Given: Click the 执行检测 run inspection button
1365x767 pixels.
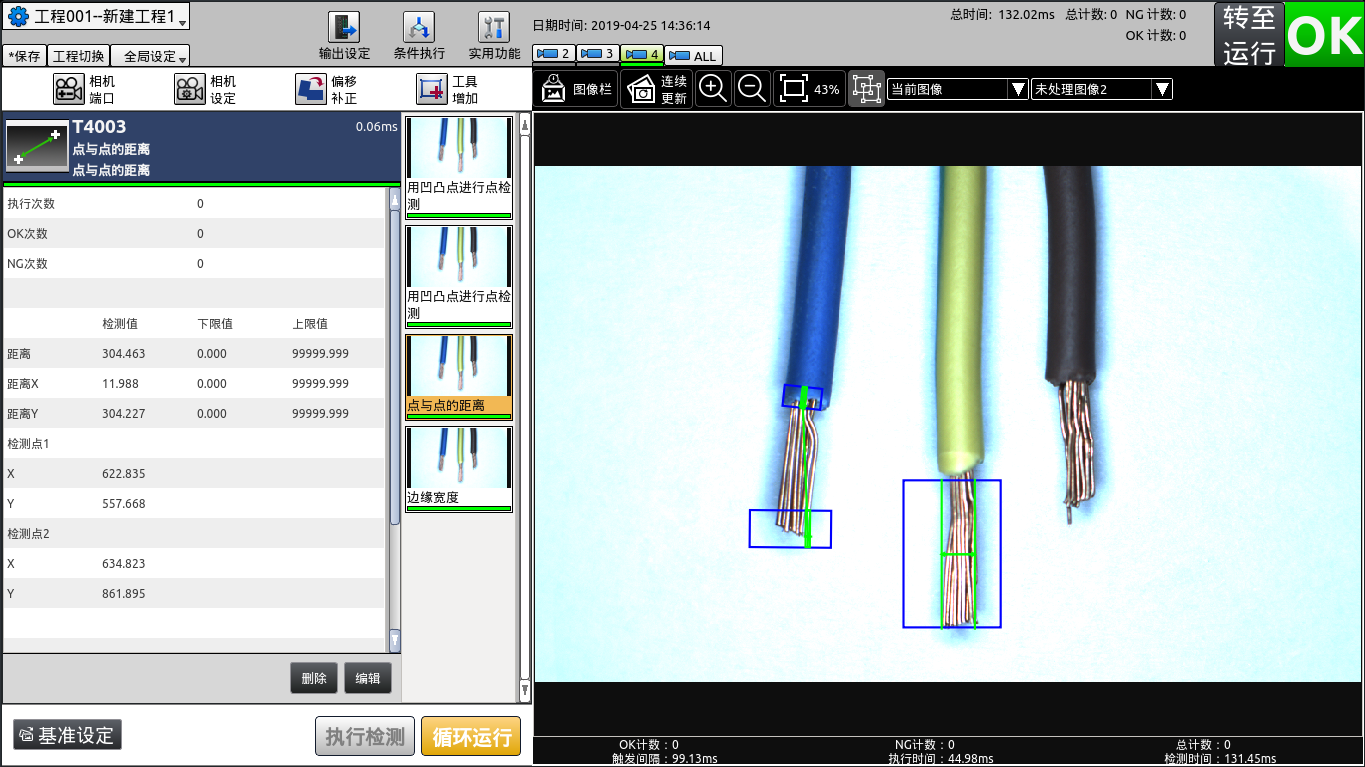Looking at the screenshot, I should [365, 737].
